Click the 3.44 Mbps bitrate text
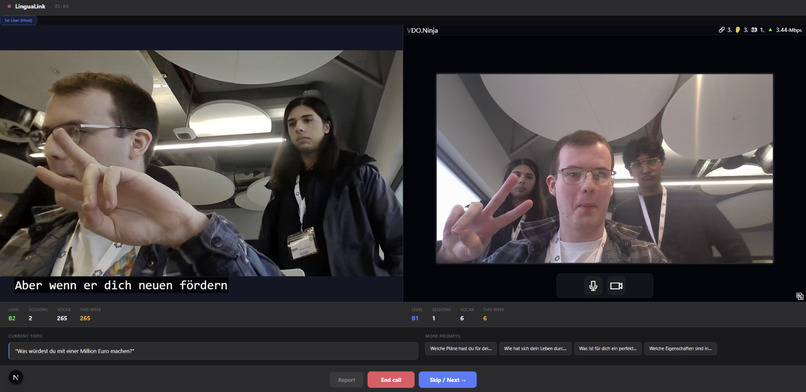The height and width of the screenshot is (392, 806). 789,30
